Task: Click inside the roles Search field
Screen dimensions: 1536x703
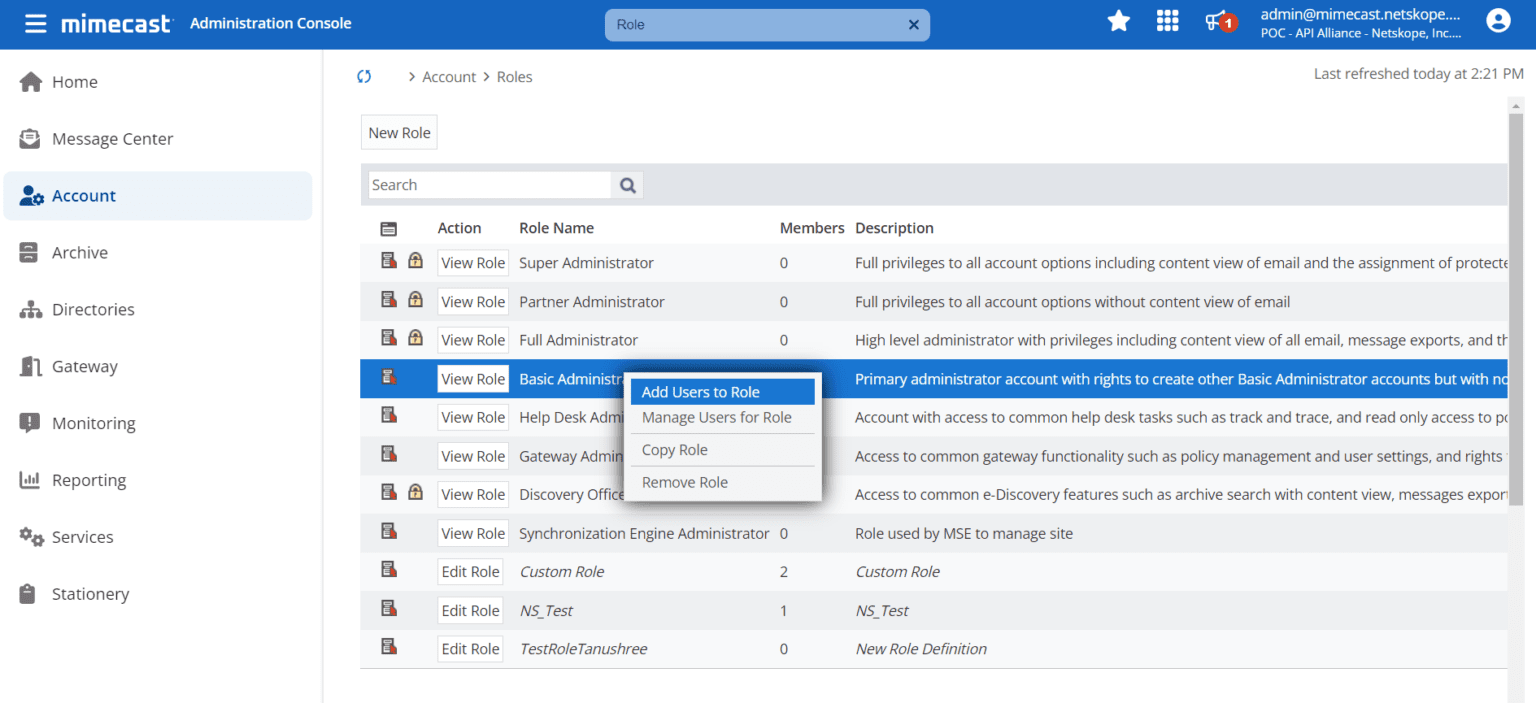Action: (490, 184)
